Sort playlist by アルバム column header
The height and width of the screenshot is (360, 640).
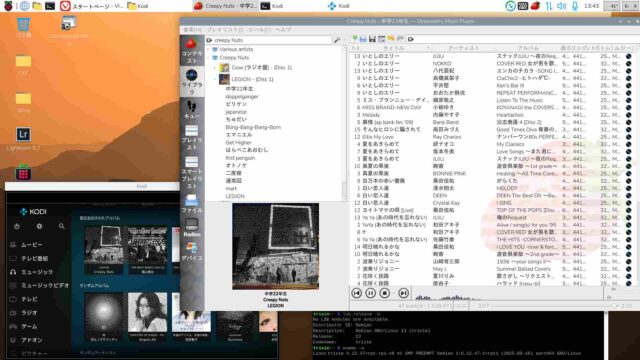point(528,48)
